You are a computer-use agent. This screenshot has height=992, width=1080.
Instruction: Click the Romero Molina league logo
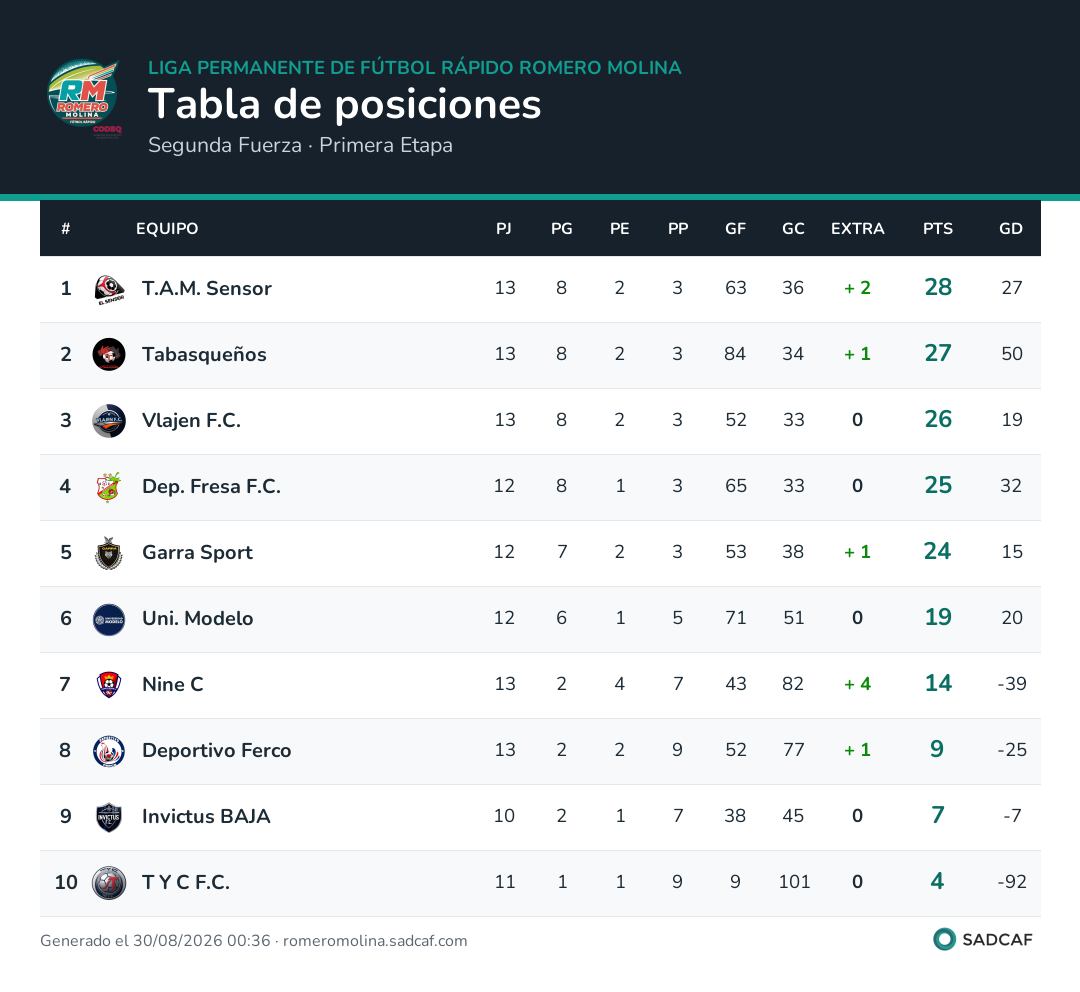[x=84, y=98]
